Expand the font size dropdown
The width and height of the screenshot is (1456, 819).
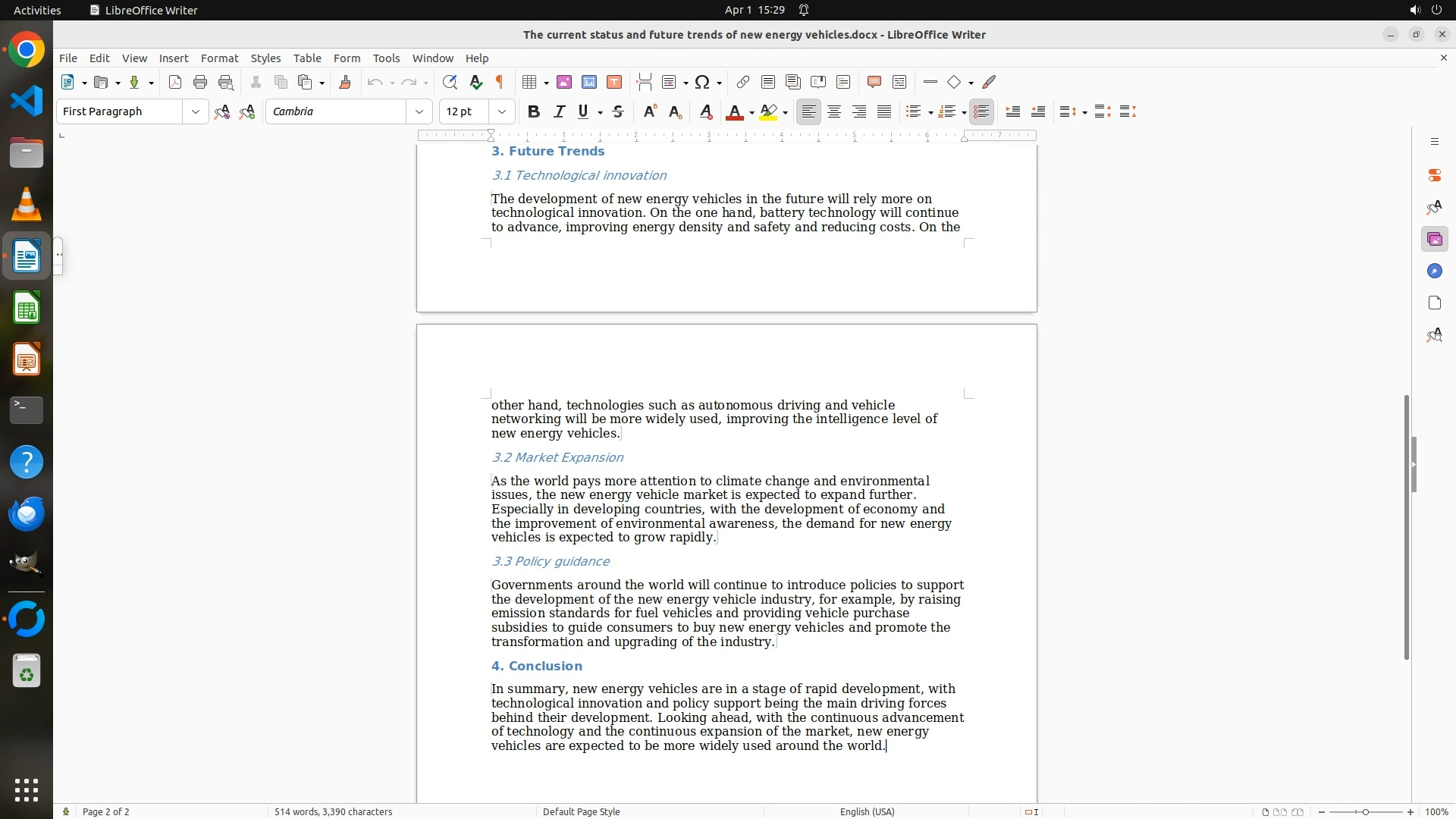(502, 111)
